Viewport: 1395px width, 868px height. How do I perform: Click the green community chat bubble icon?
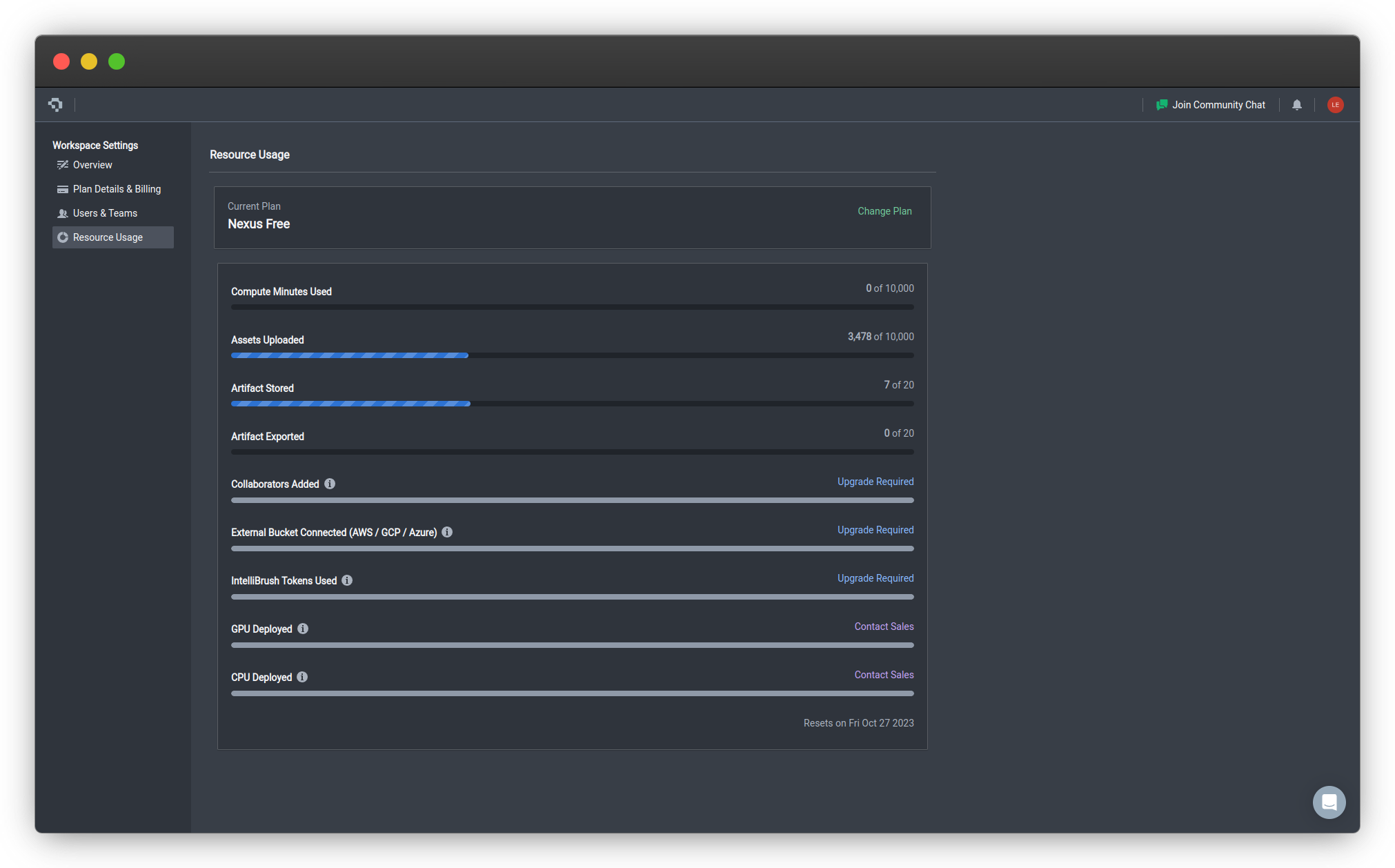[1162, 105]
